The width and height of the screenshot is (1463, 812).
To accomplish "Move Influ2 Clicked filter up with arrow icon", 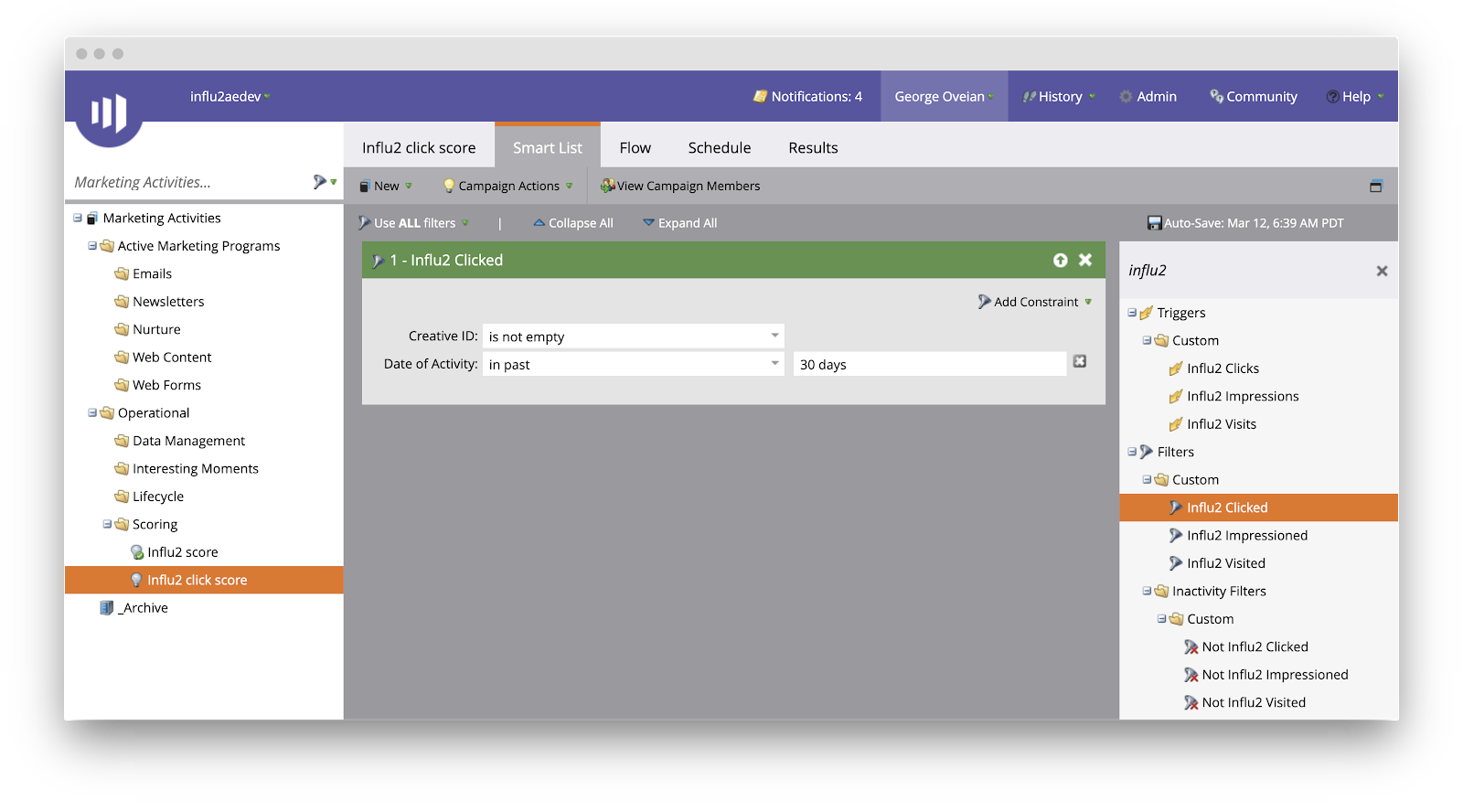I will point(1060,261).
